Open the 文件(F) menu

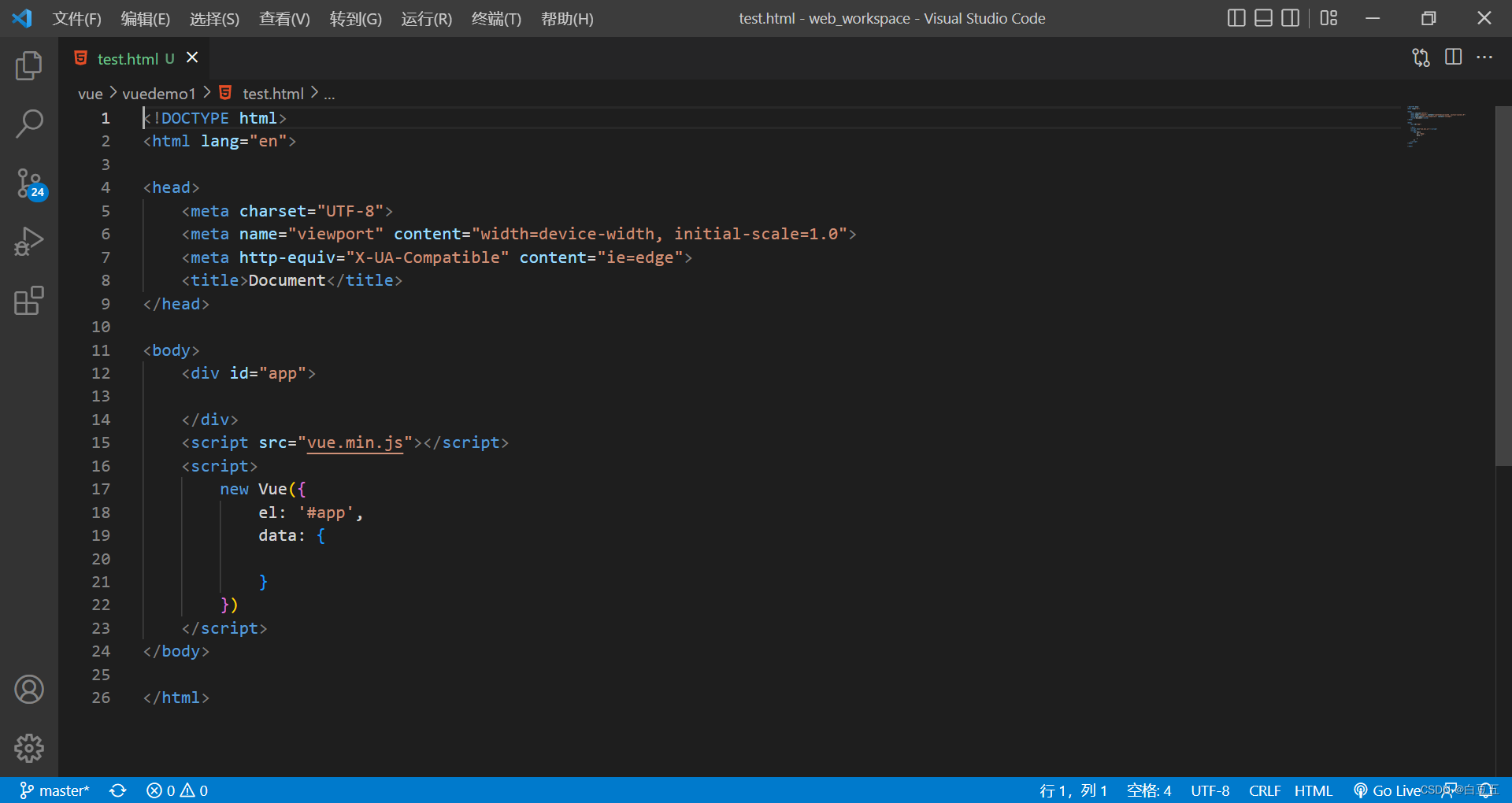click(x=76, y=18)
